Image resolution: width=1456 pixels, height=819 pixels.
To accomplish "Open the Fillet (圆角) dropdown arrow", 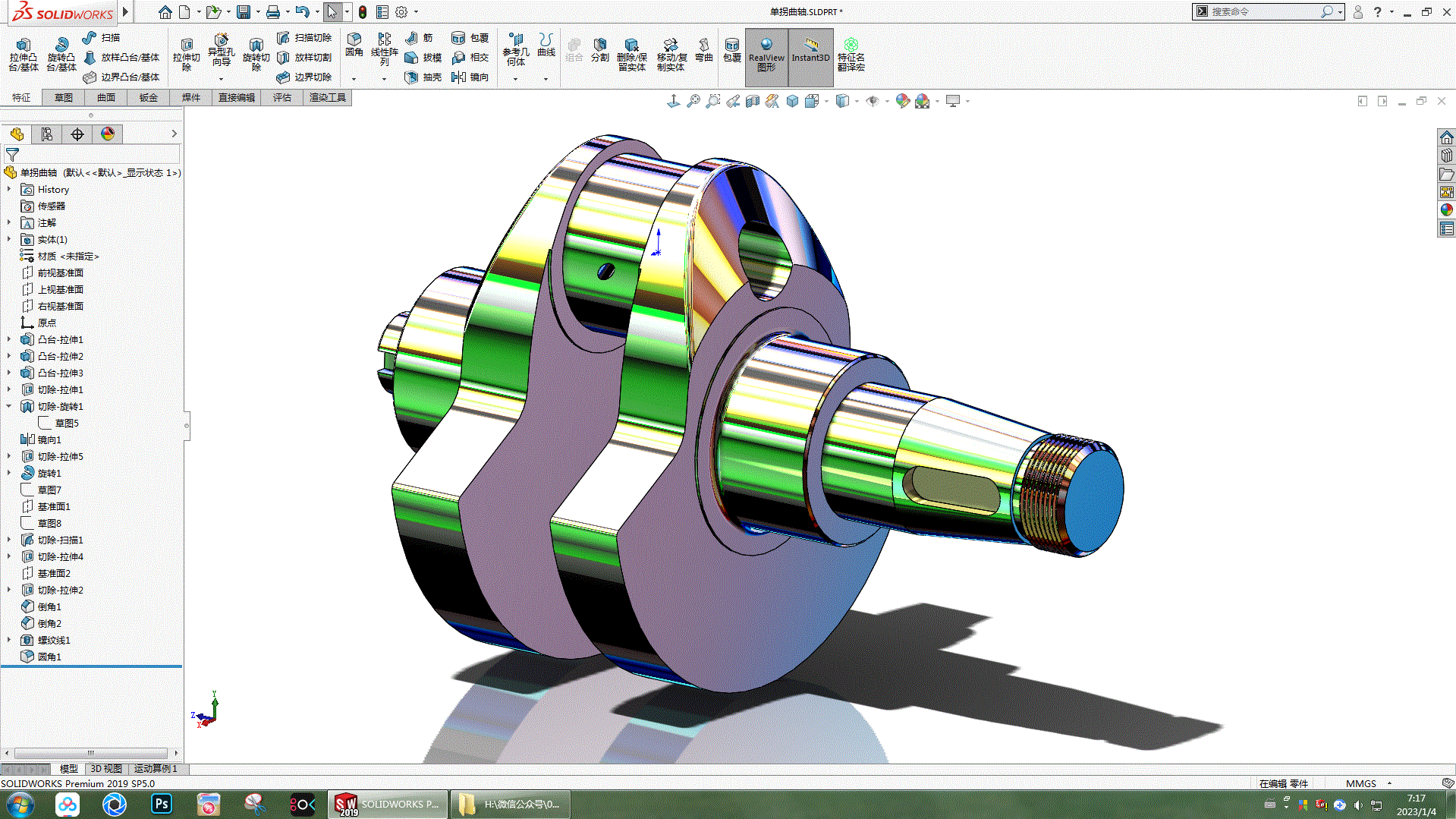I will pyautogui.click(x=354, y=78).
